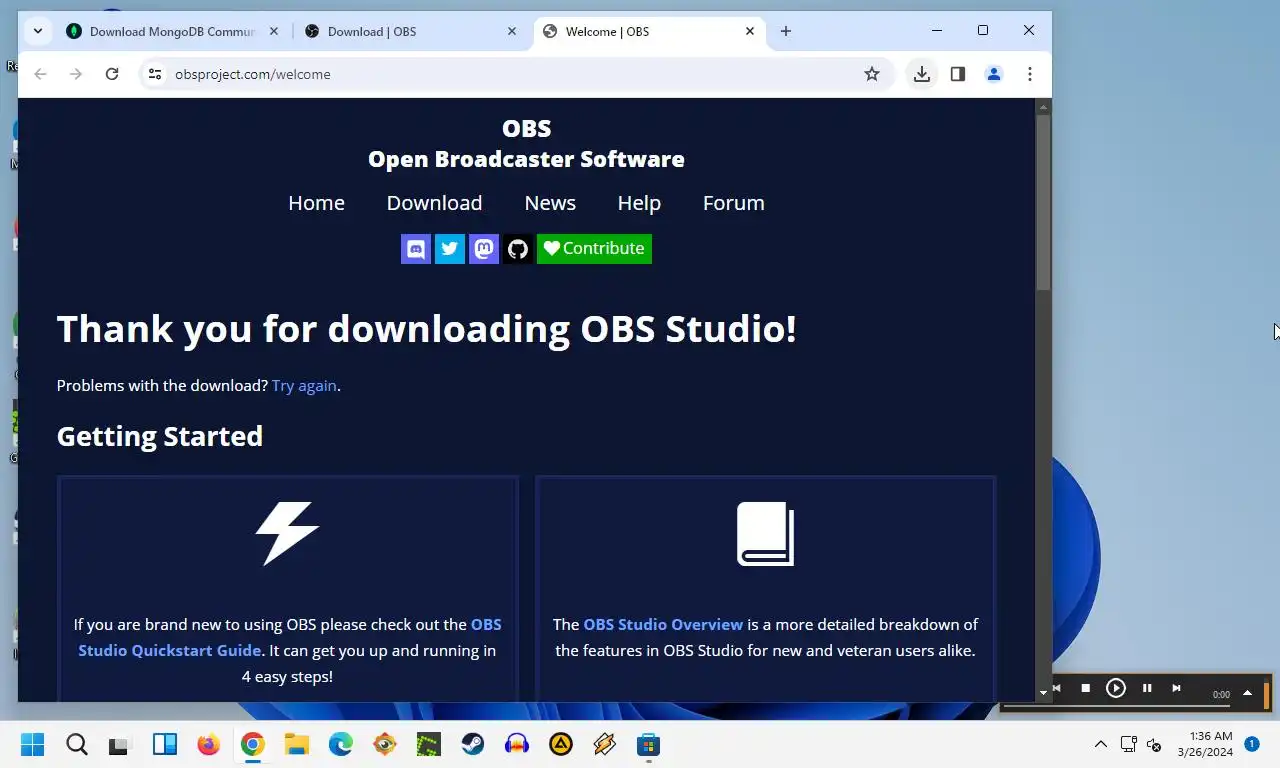Image resolution: width=1280 pixels, height=768 pixels.
Task: Open Microsoft Store from the taskbar
Action: pyautogui.click(x=648, y=744)
